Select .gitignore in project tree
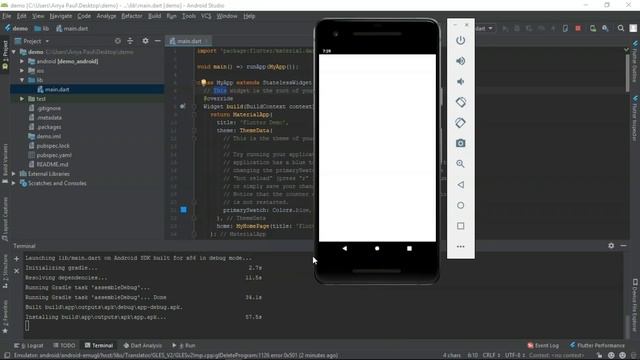Screen dimensions: 640x360 click(49, 108)
